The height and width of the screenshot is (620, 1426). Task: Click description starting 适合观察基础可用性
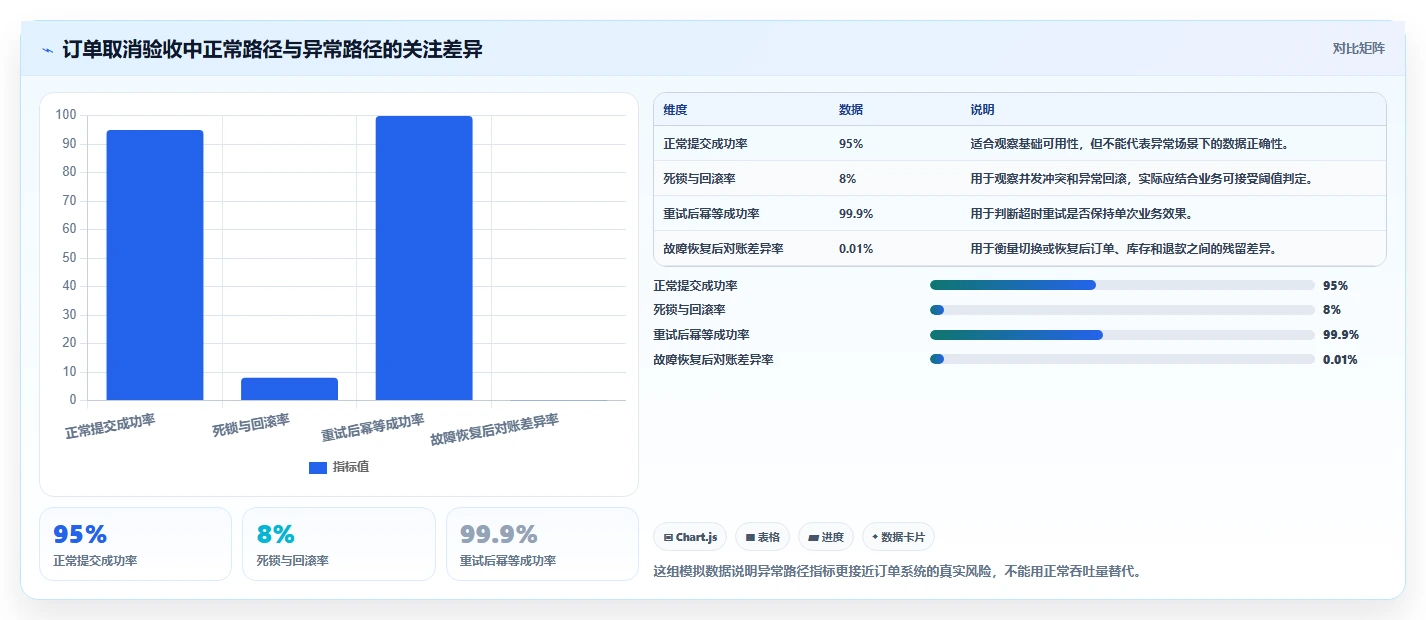pyautogui.click(x=1130, y=144)
